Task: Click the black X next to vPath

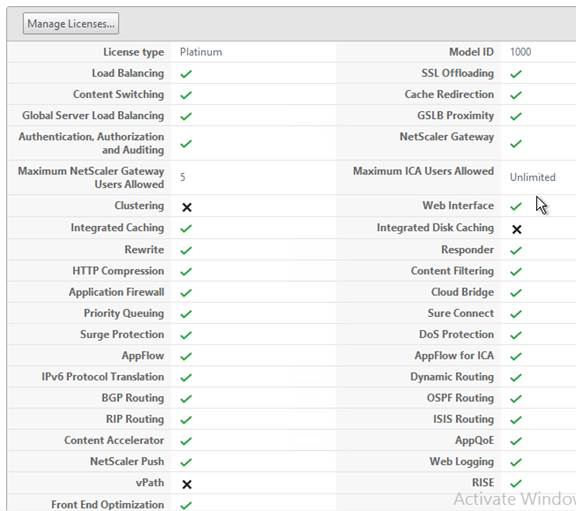Action: tap(187, 485)
